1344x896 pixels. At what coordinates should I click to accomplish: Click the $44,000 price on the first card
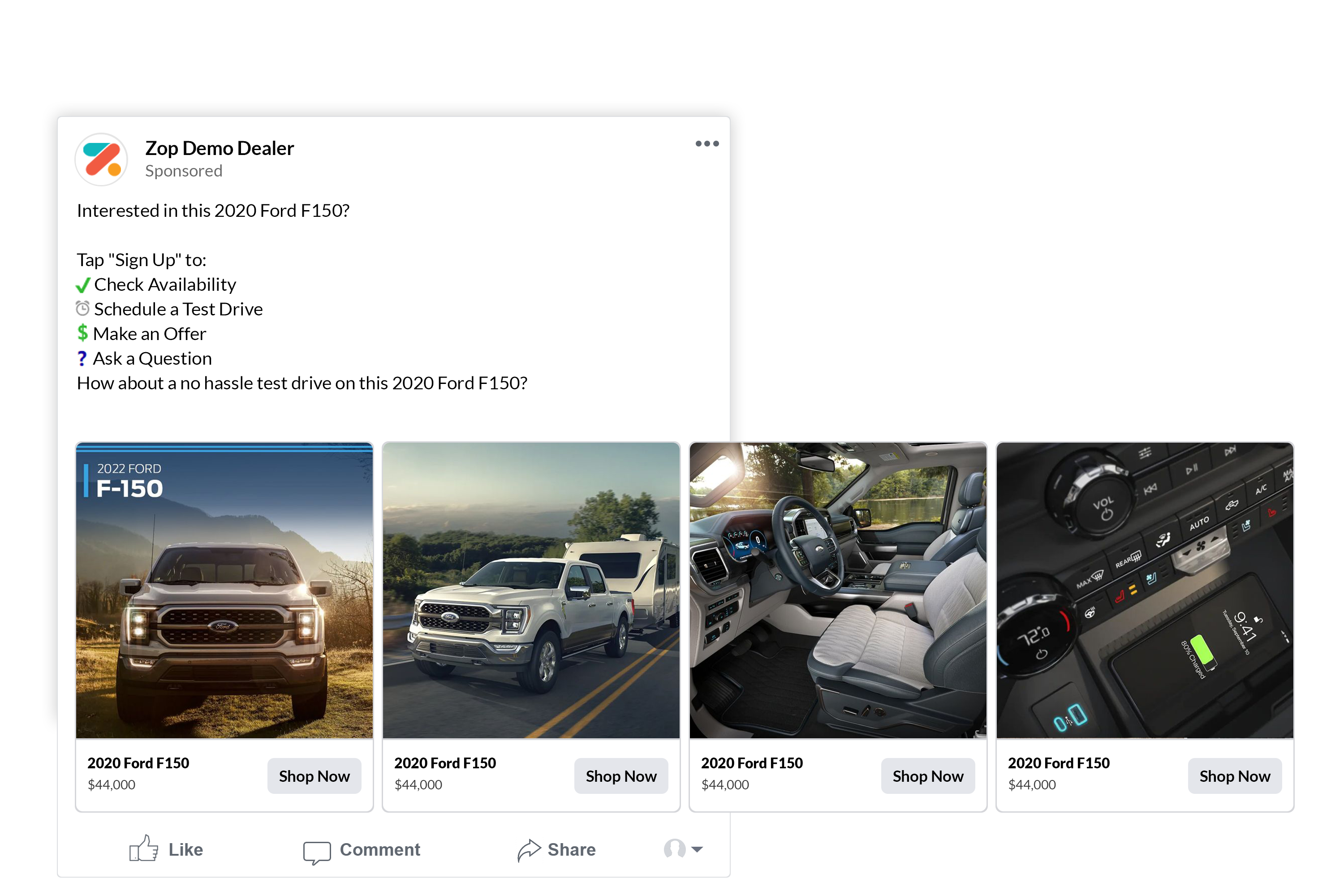112,784
